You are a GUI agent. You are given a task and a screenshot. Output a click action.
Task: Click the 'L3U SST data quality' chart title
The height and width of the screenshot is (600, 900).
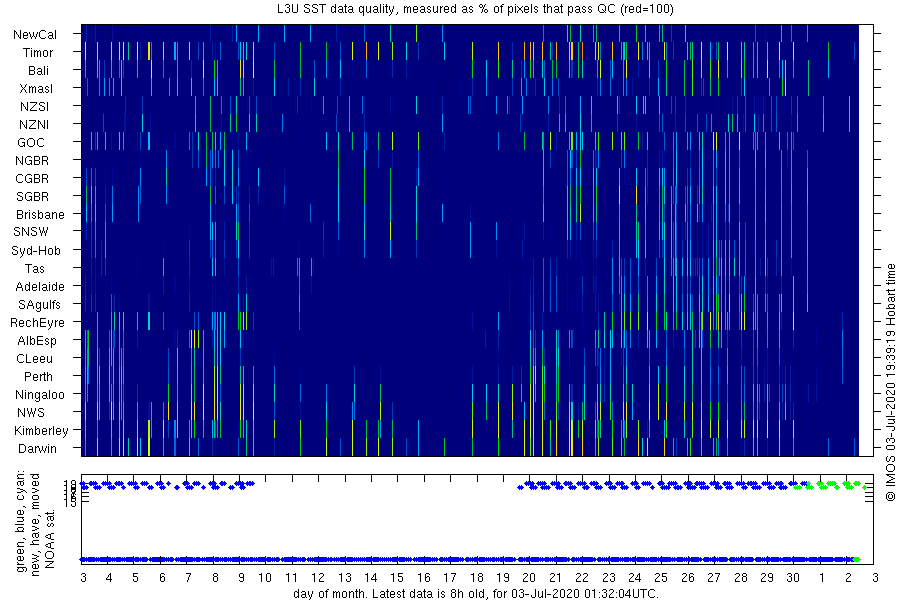tap(475, 9)
